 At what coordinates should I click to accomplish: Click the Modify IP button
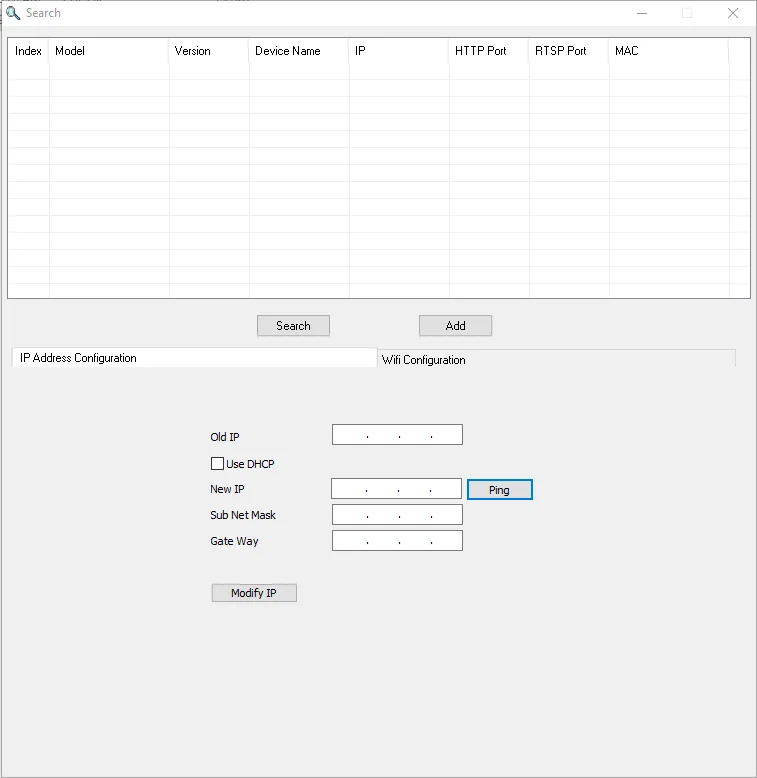254,593
